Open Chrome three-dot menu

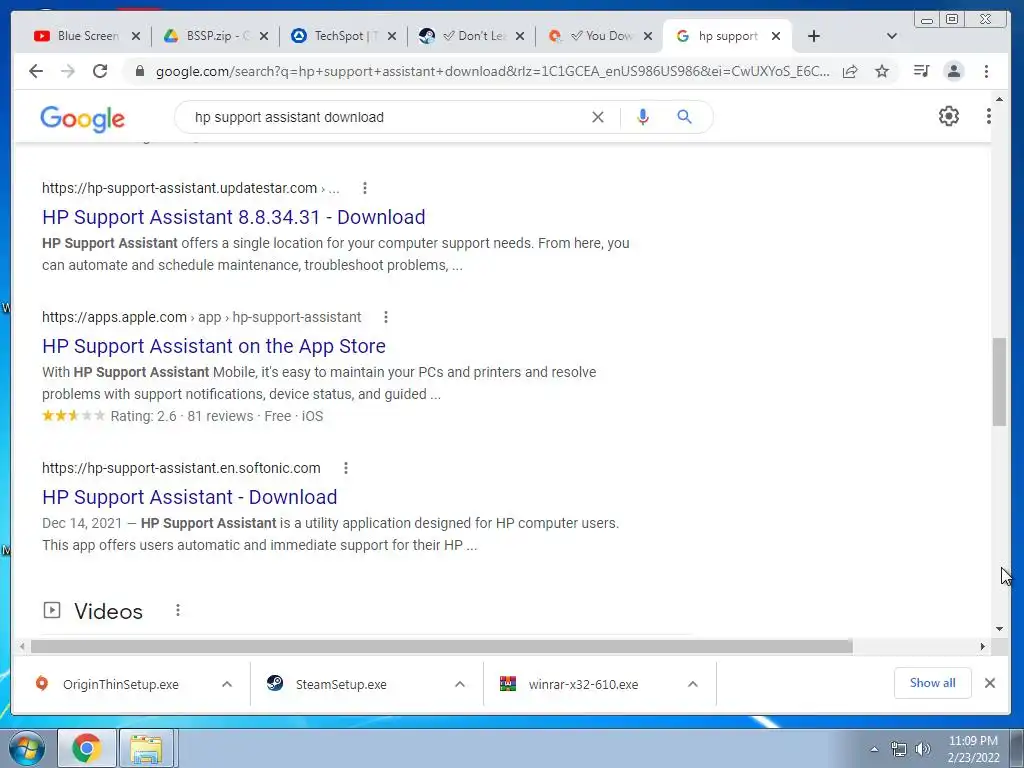click(x=986, y=71)
